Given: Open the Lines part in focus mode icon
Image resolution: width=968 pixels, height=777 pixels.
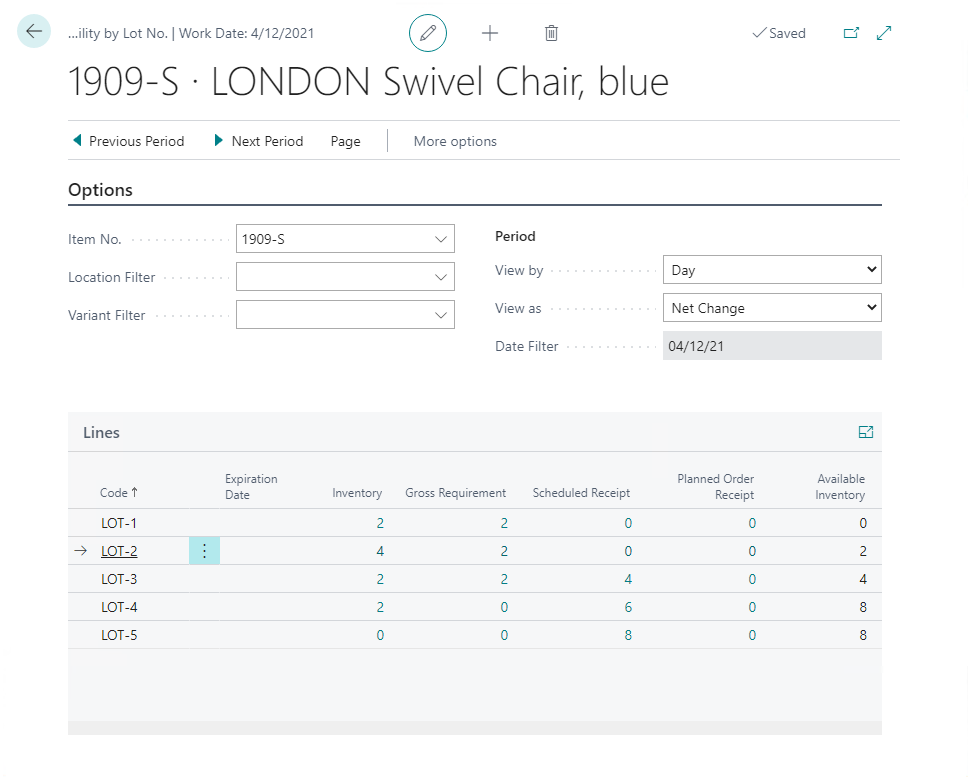Looking at the screenshot, I should click(x=866, y=432).
